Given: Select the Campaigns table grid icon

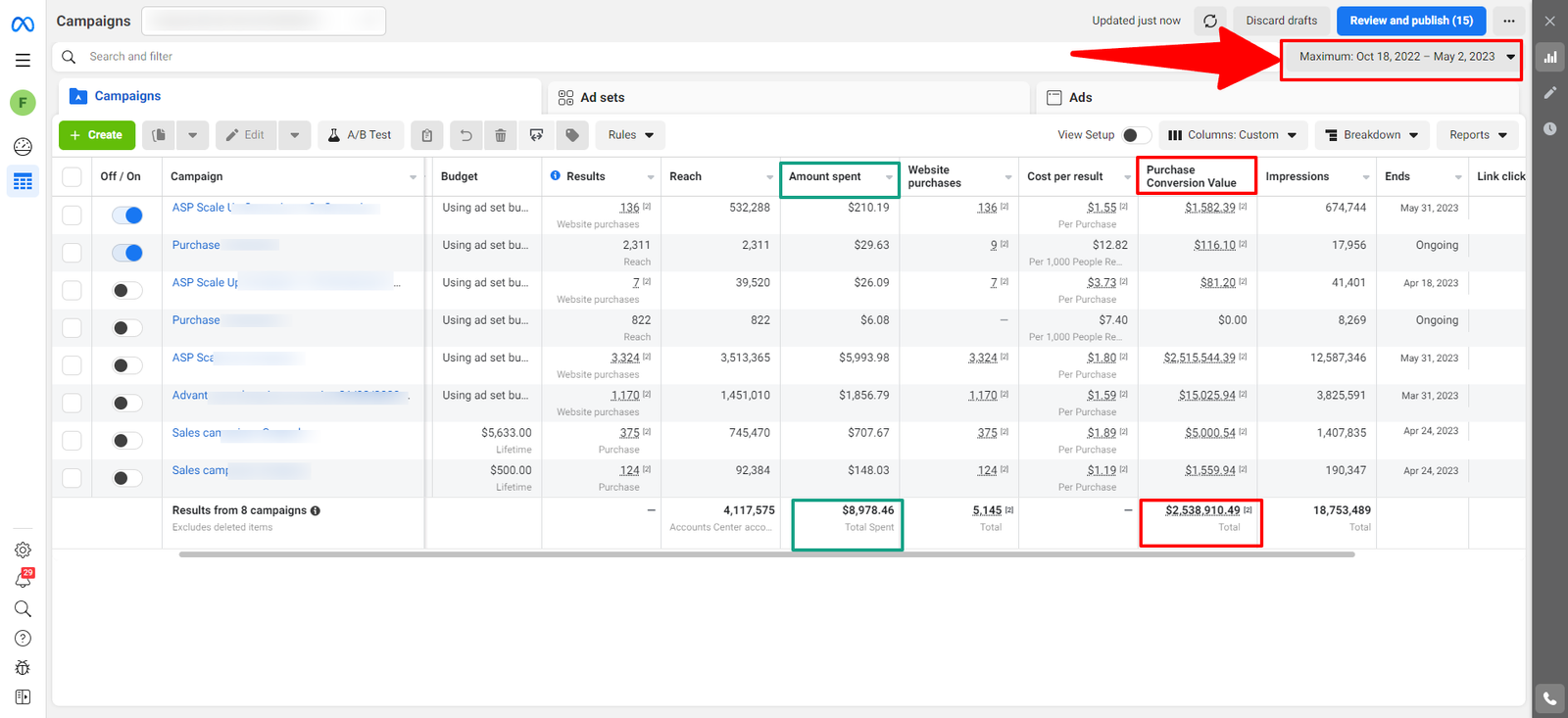Looking at the screenshot, I should (x=23, y=182).
